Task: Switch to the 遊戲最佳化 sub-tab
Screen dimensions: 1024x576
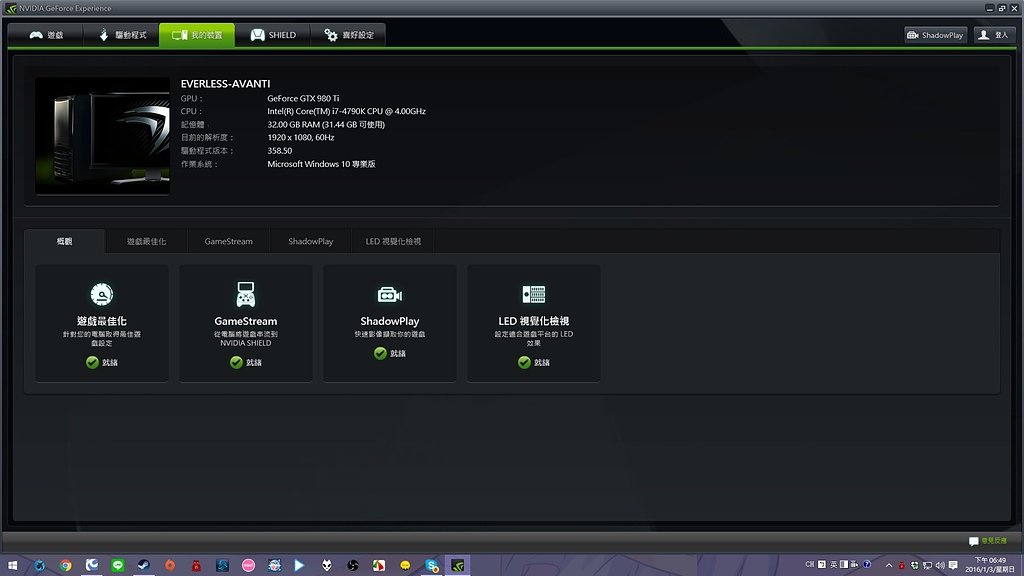Action: tap(146, 242)
